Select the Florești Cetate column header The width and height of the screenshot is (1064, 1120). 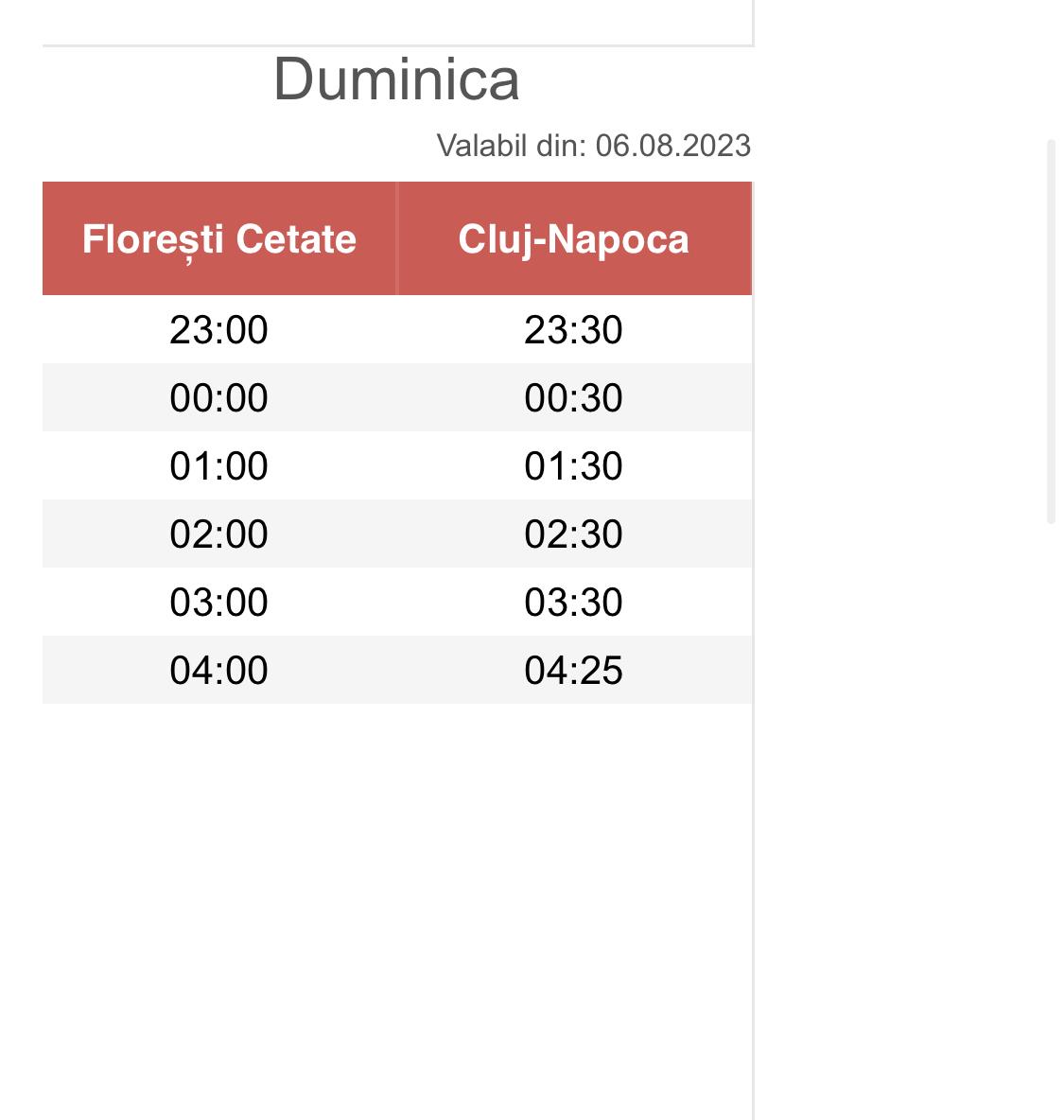pyautogui.click(x=219, y=238)
